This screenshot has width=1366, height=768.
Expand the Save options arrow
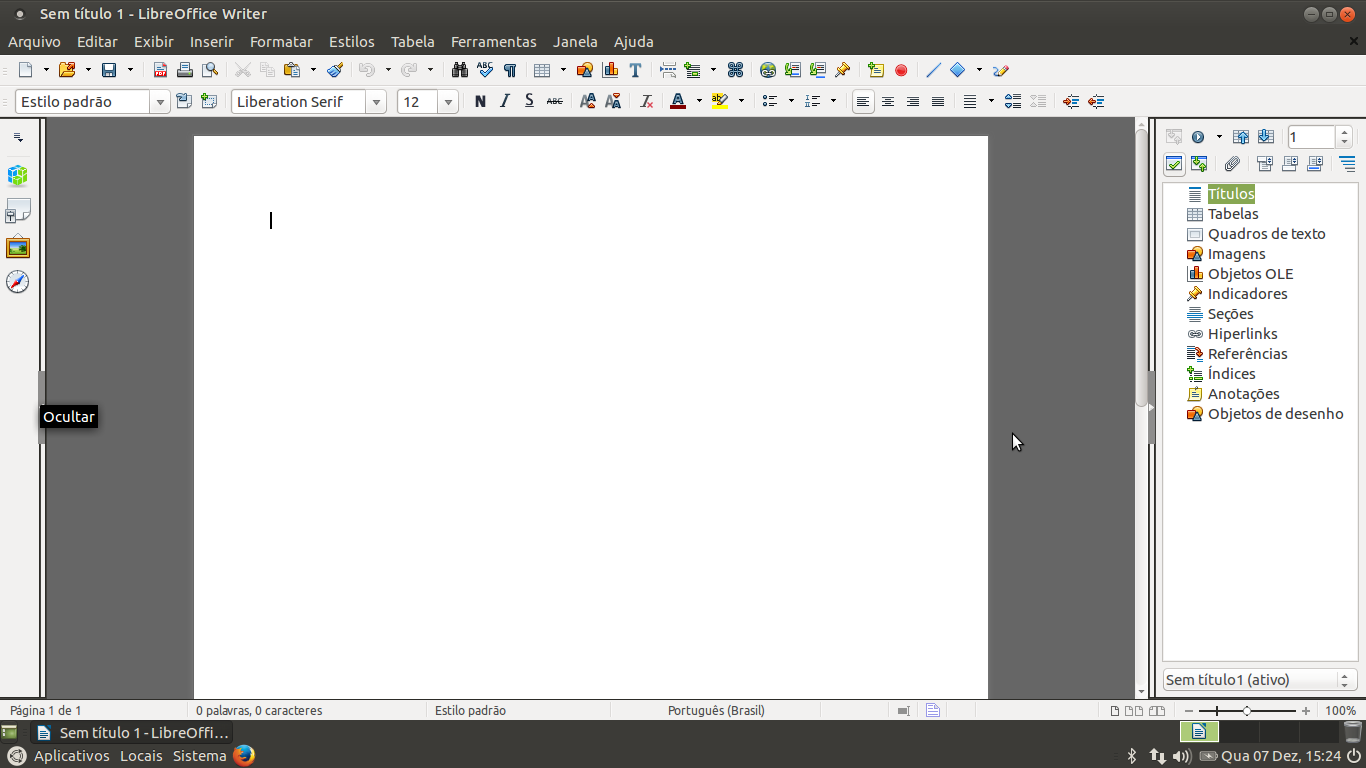click(x=130, y=70)
